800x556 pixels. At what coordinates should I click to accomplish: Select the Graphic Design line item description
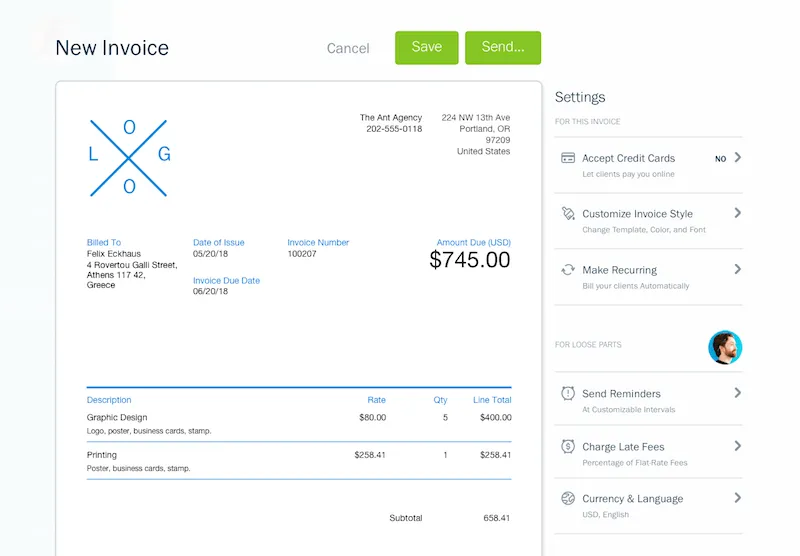(x=117, y=417)
